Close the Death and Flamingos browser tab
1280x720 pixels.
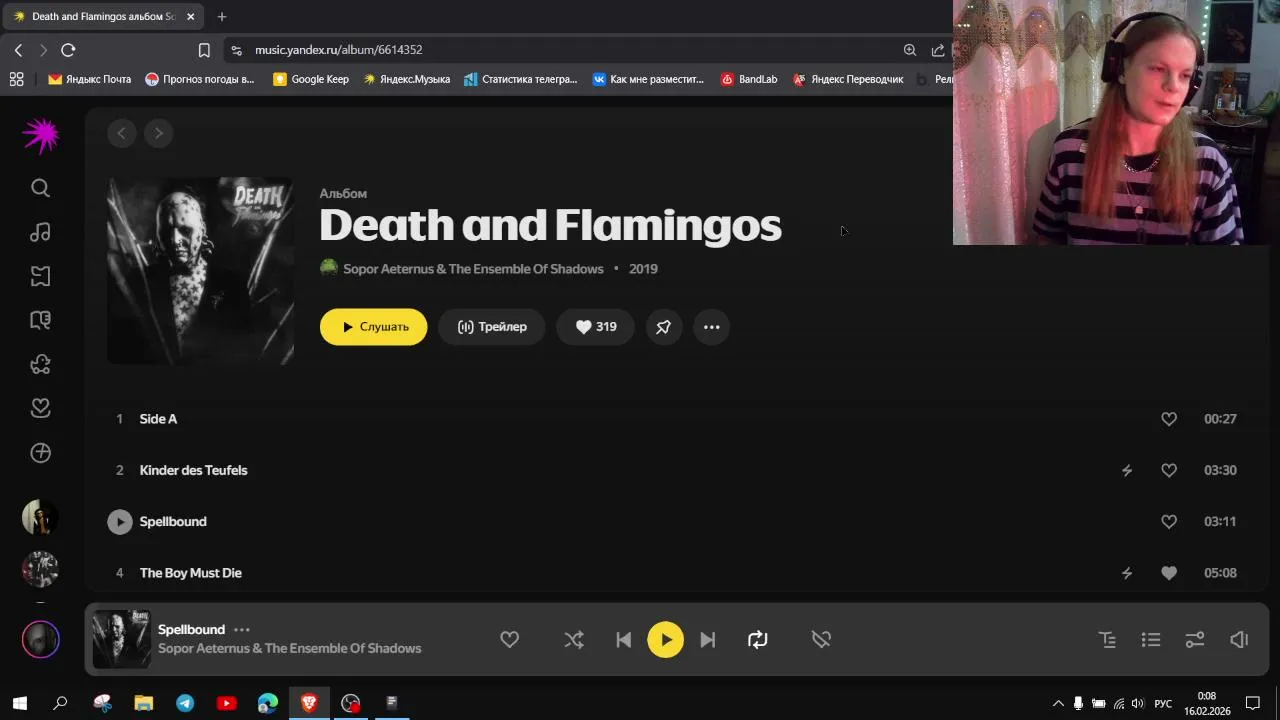(190, 17)
